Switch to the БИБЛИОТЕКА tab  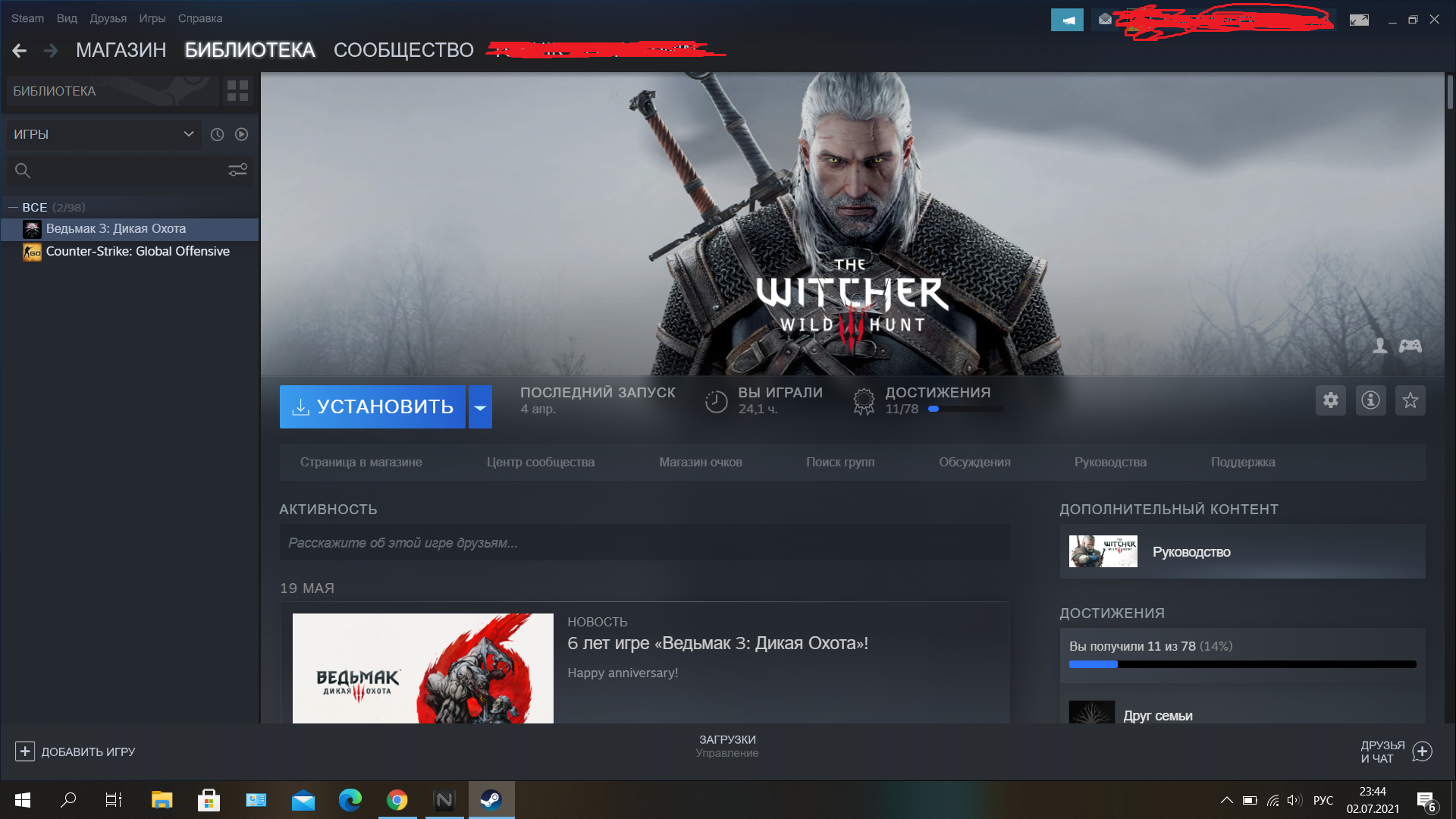(x=249, y=50)
